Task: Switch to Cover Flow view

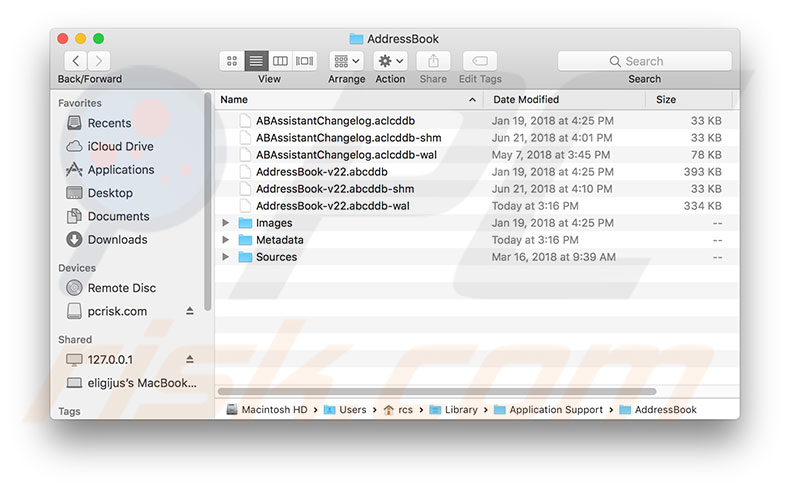Action: pos(304,61)
